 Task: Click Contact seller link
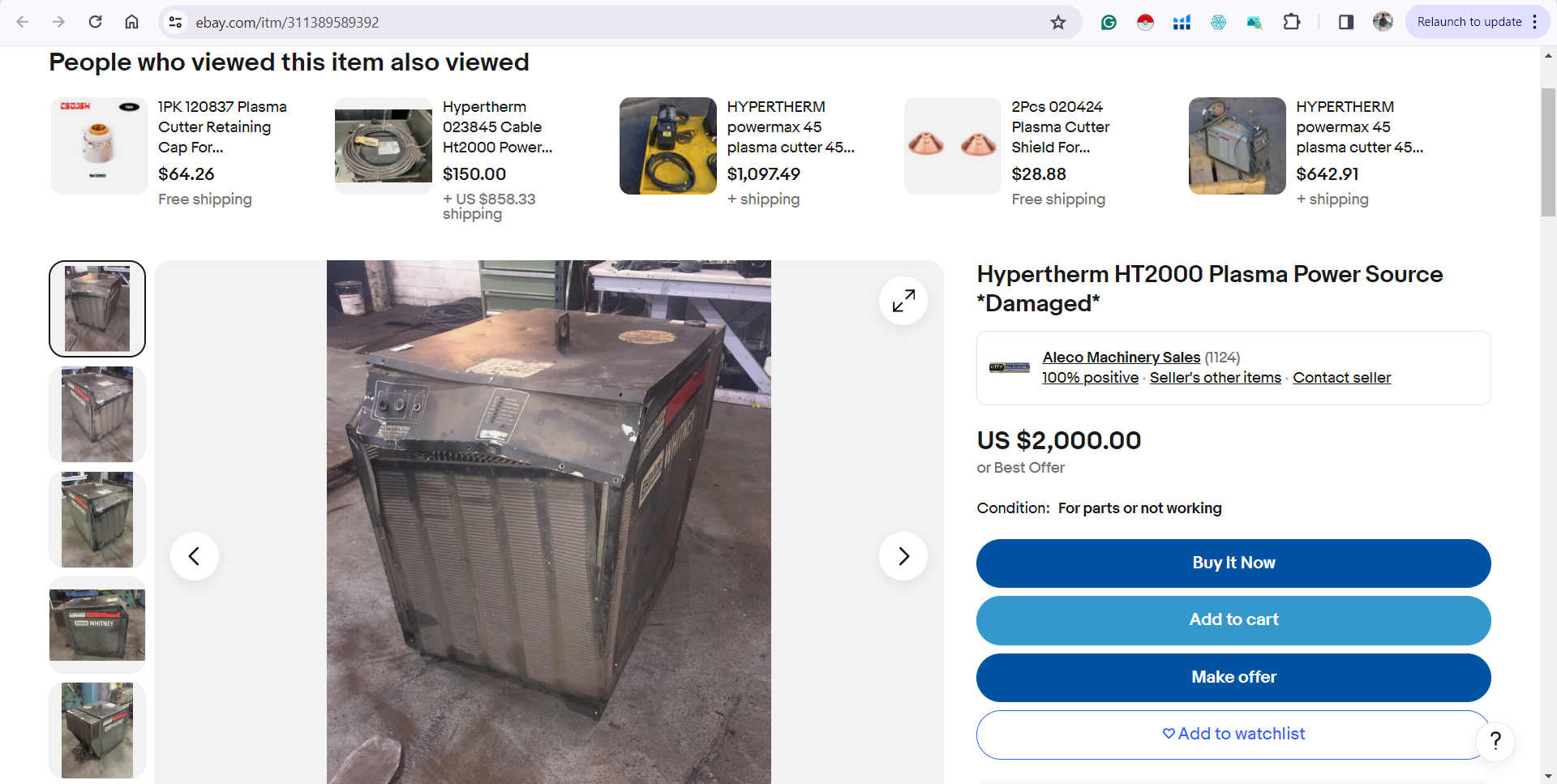[1341, 378]
